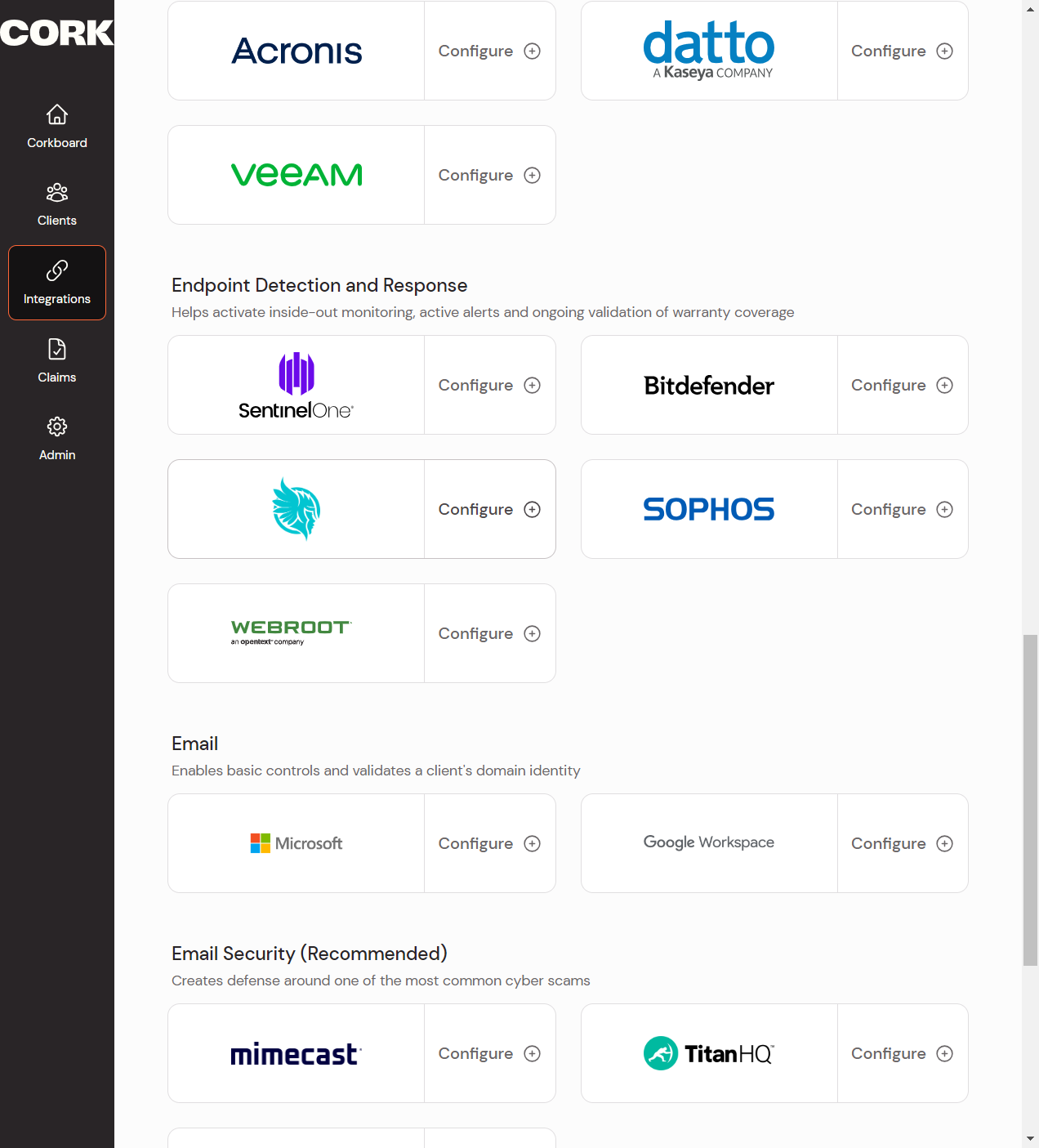Click the vertical scrollbar thumb
Screen dimensions: 1039x1148
pos(1031,800)
